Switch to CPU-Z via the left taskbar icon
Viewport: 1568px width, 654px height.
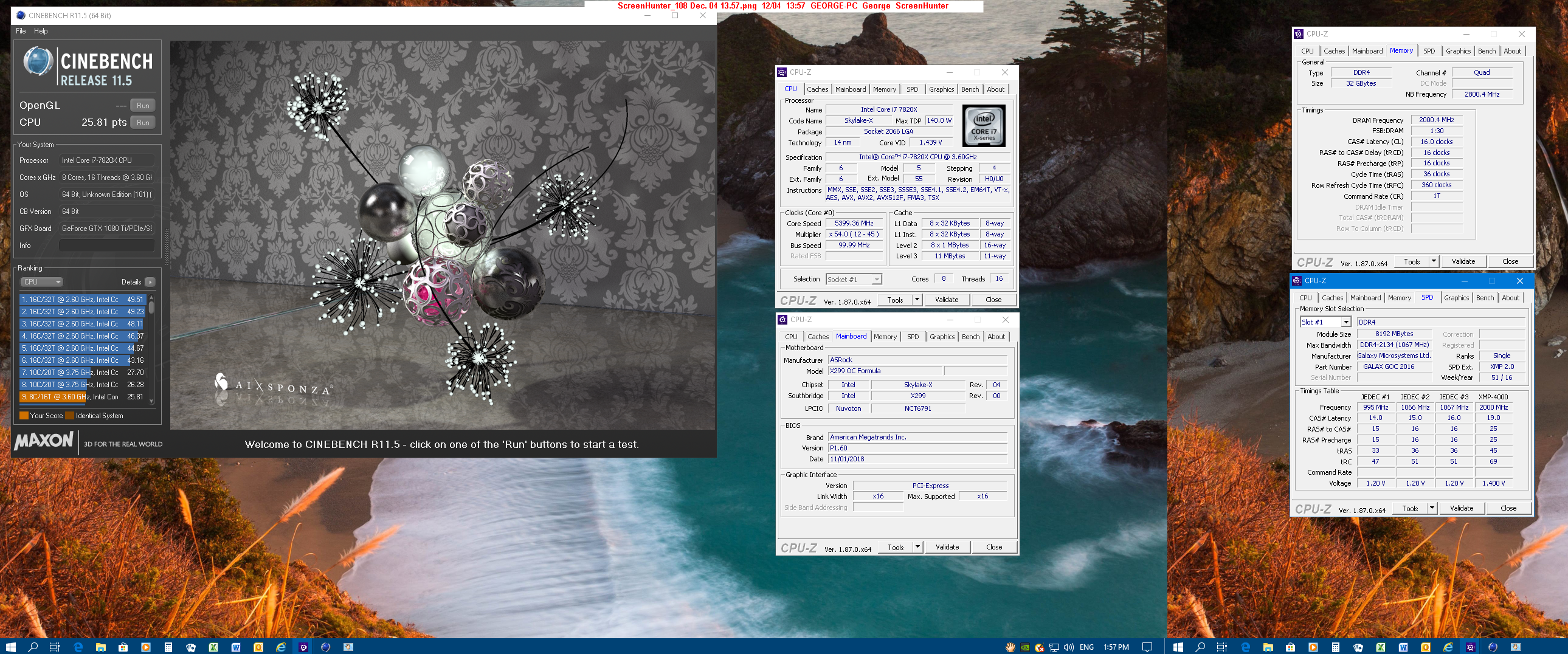pyautogui.click(x=303, y=647)
